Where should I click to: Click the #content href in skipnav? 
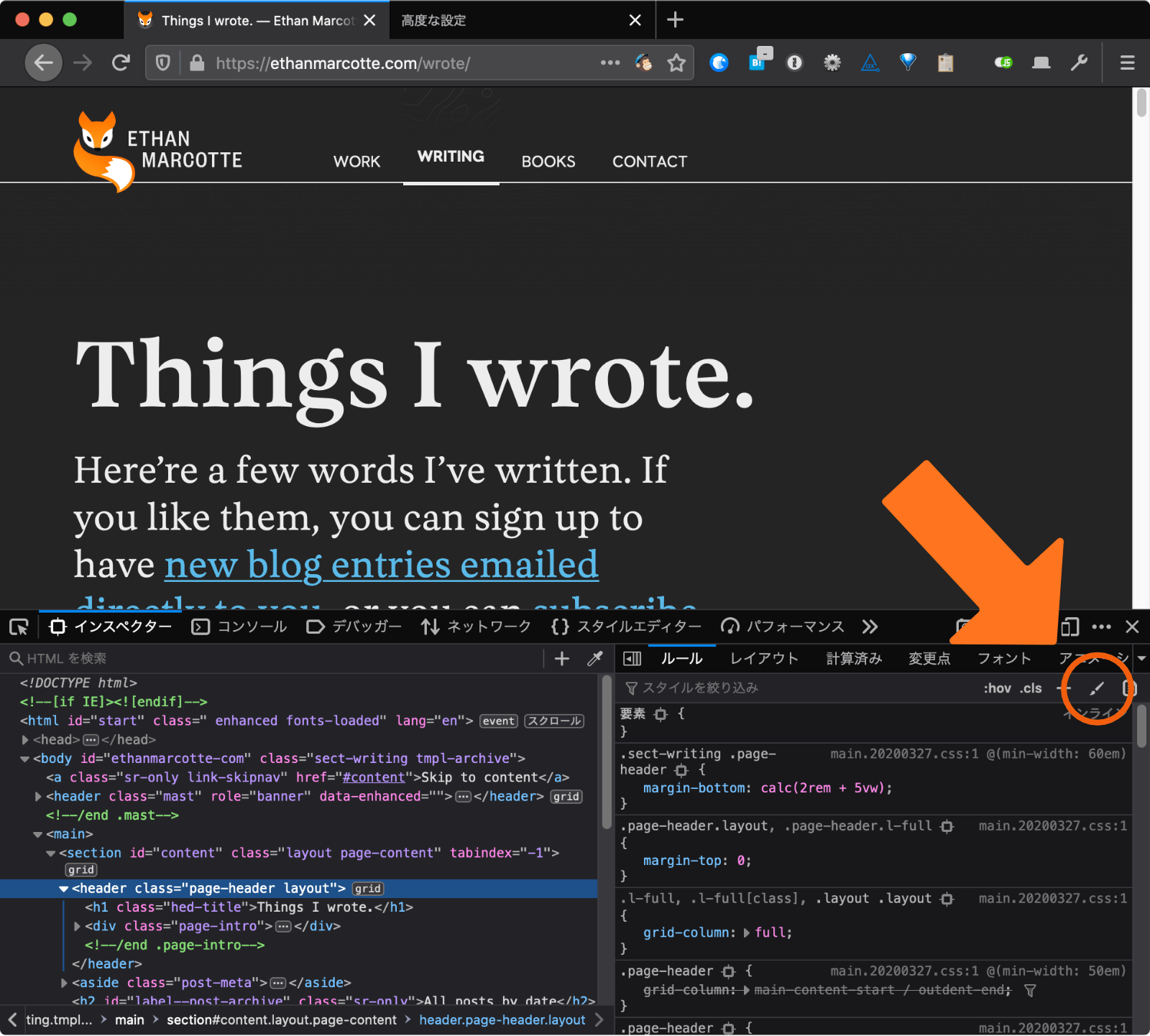pyautogui.click(x=374, y=777)
